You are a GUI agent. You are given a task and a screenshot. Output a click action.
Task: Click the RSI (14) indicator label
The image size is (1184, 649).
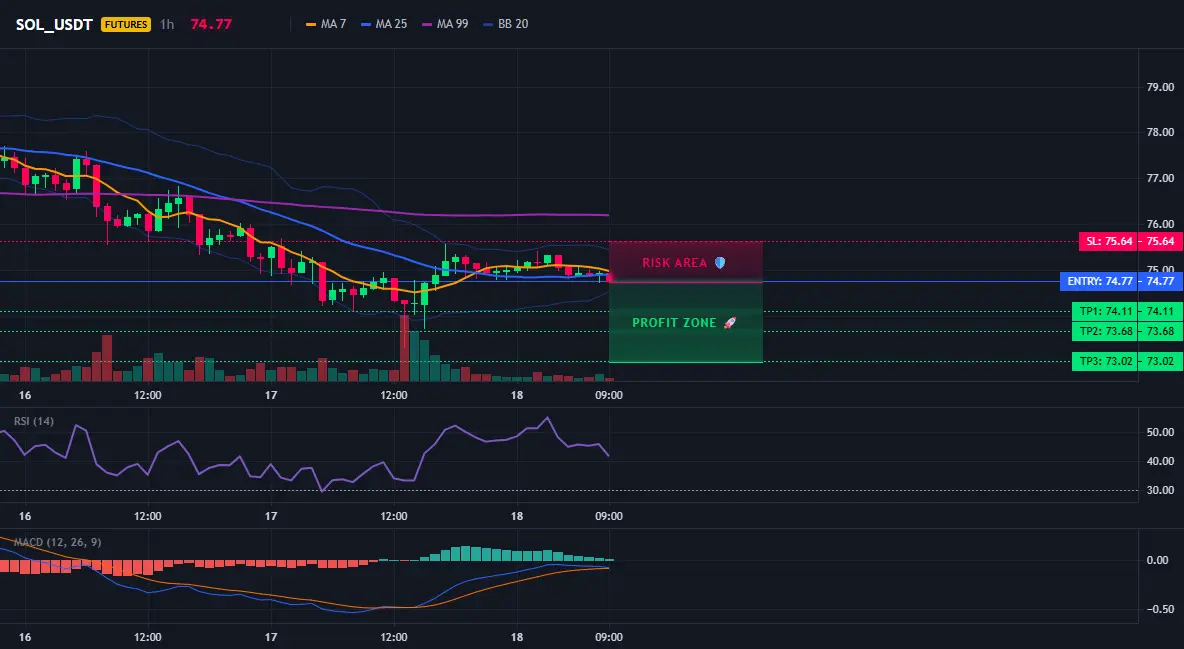click(34, 421)
